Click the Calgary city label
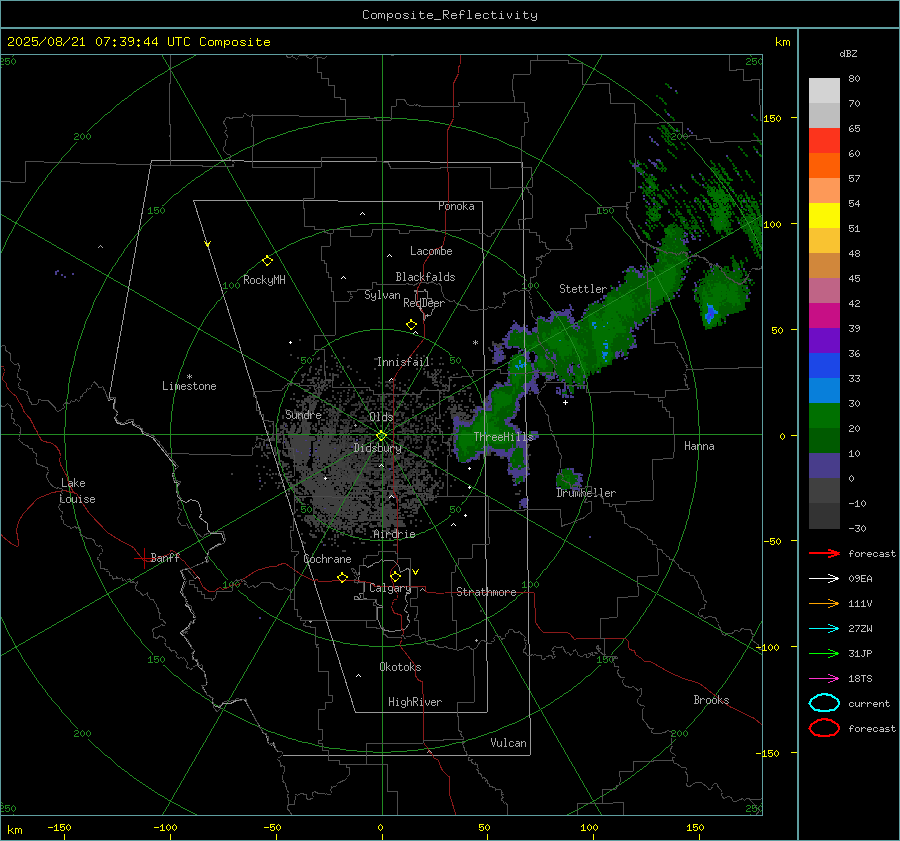 point(390,588)
